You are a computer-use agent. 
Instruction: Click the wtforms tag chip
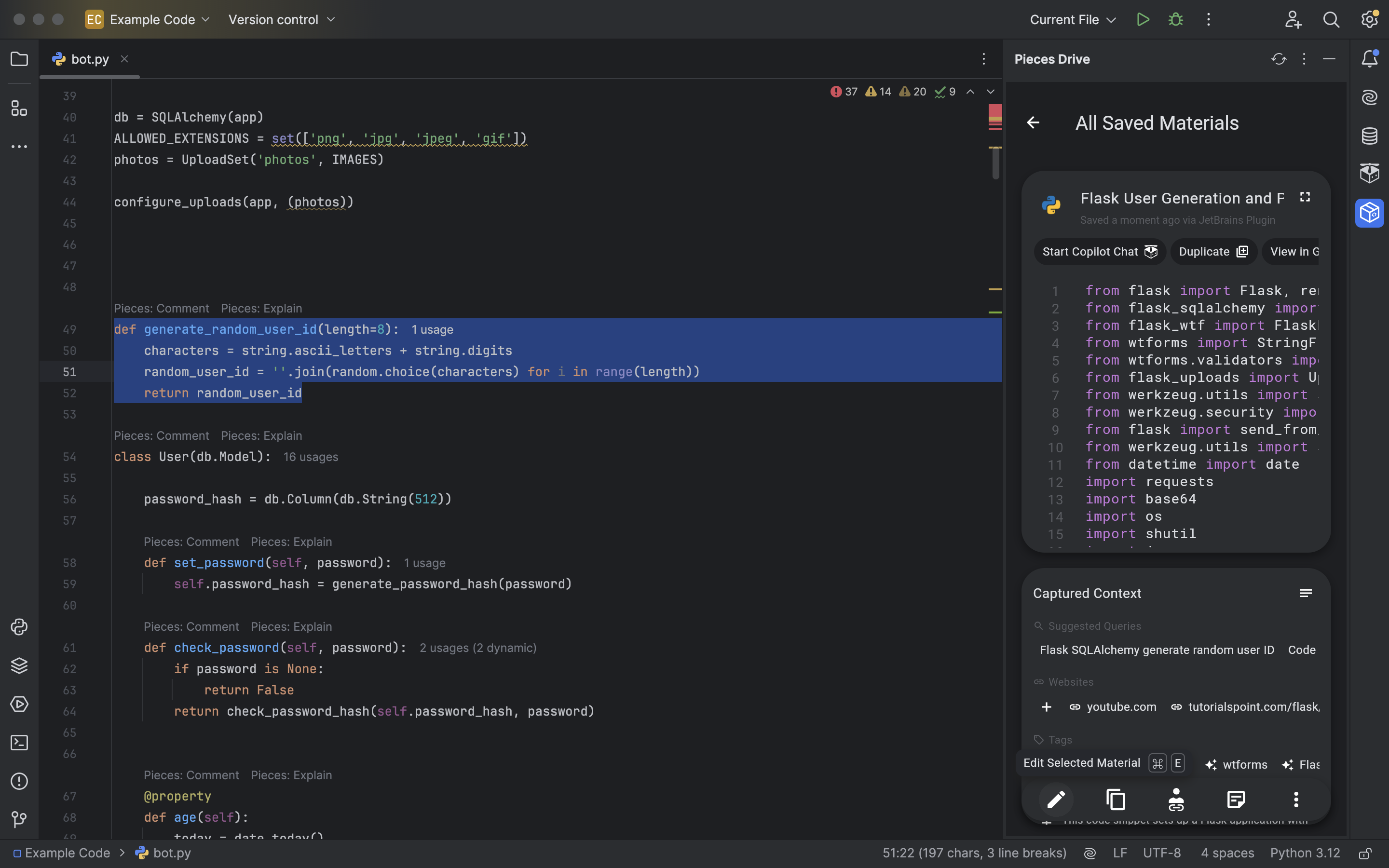pos(1236,765)
